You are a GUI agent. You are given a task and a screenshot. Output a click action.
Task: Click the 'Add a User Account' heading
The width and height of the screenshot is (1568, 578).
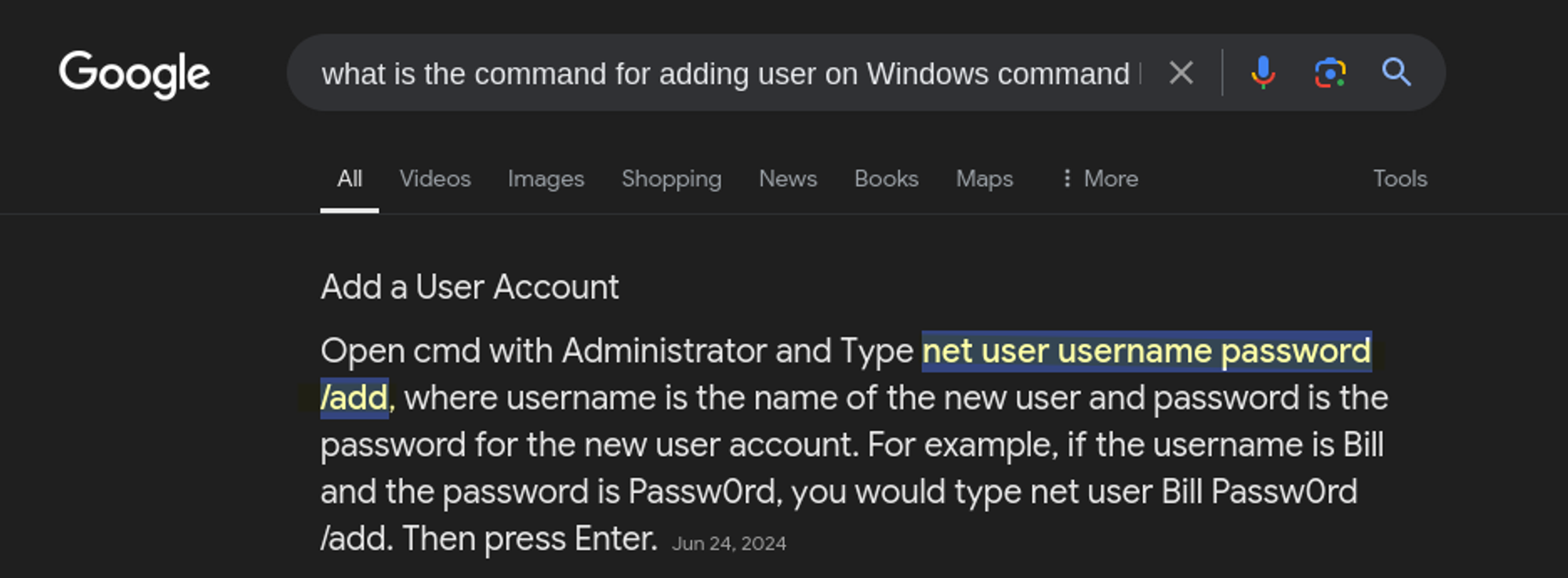point(470,287)
